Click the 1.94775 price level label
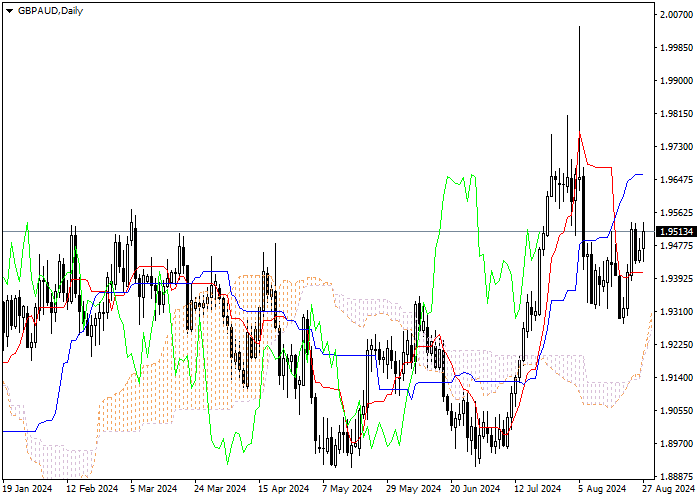The image size is (700, 500). point(677,246)
